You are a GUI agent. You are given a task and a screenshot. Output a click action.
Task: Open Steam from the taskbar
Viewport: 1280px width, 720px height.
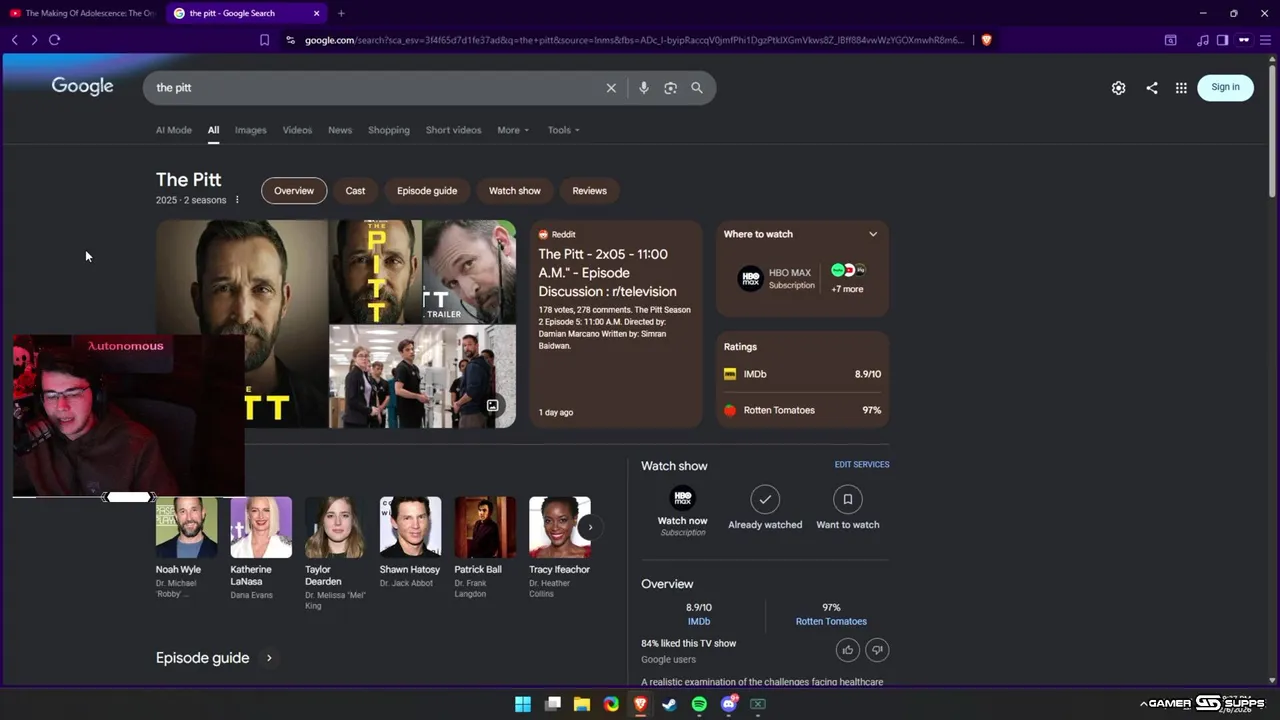[670, 704]
